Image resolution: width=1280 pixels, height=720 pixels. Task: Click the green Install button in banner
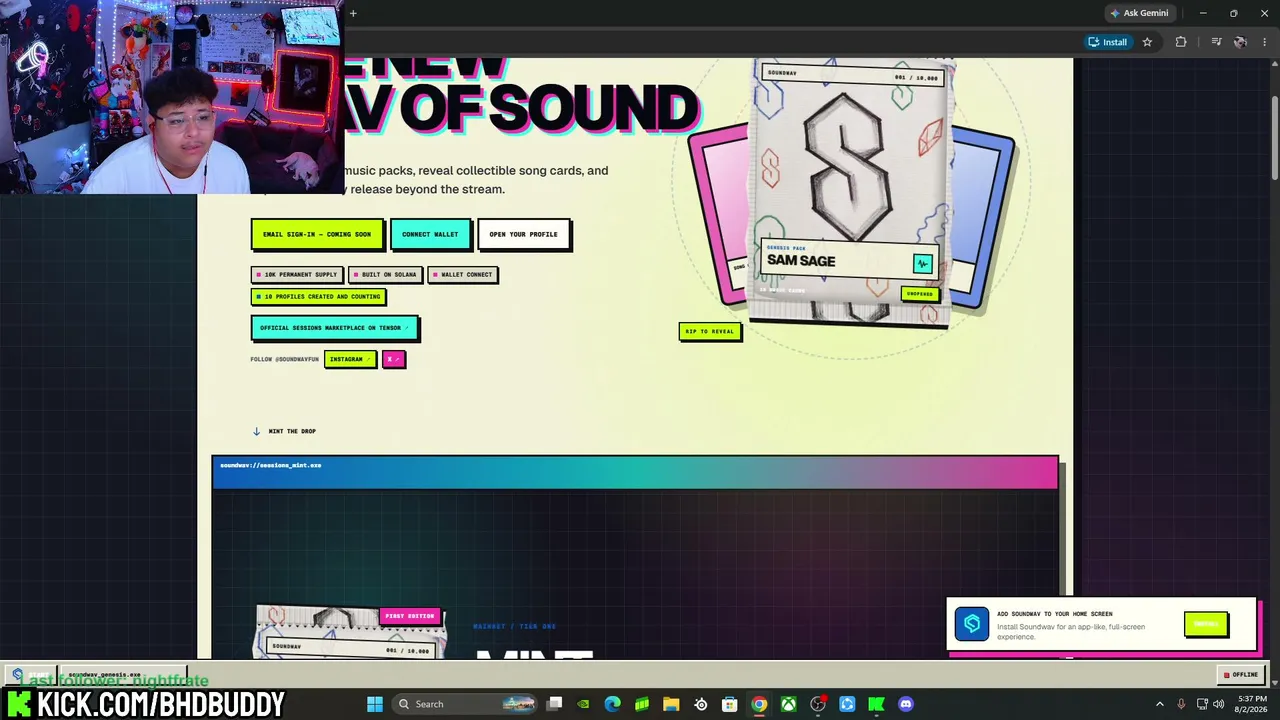coord(1205,624)
